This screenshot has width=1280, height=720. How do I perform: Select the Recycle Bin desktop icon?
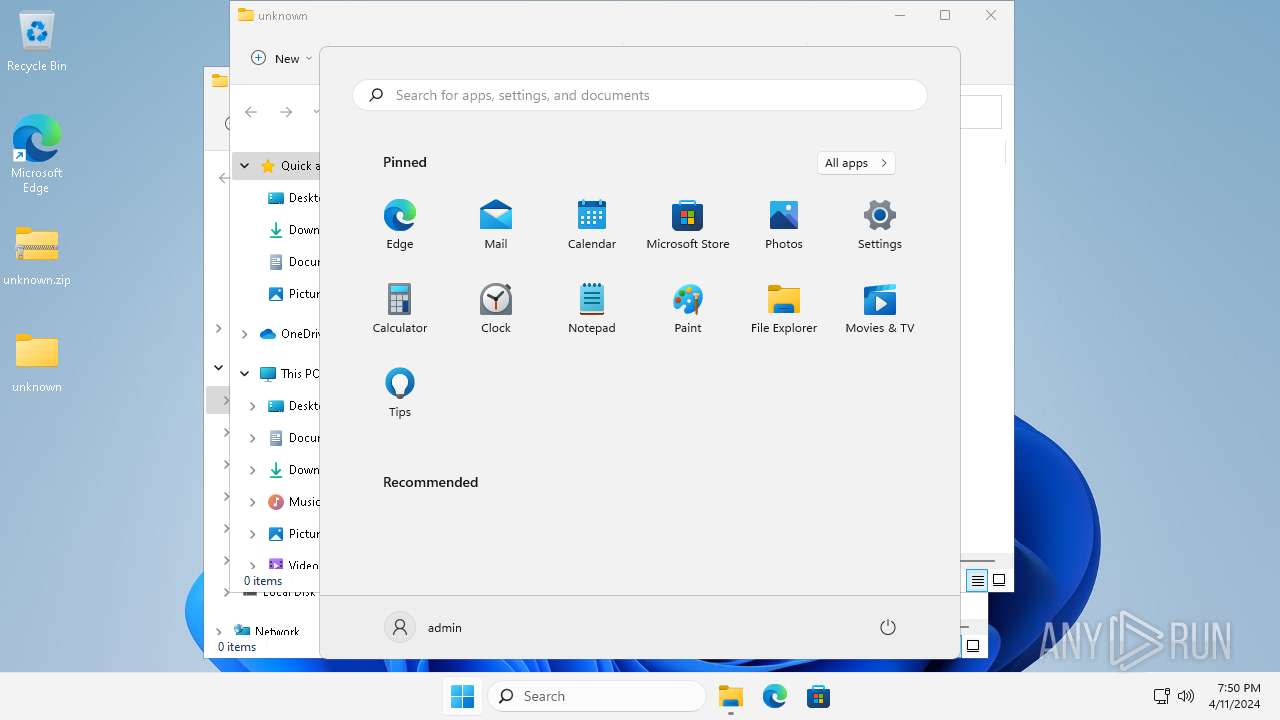point(37,43)
